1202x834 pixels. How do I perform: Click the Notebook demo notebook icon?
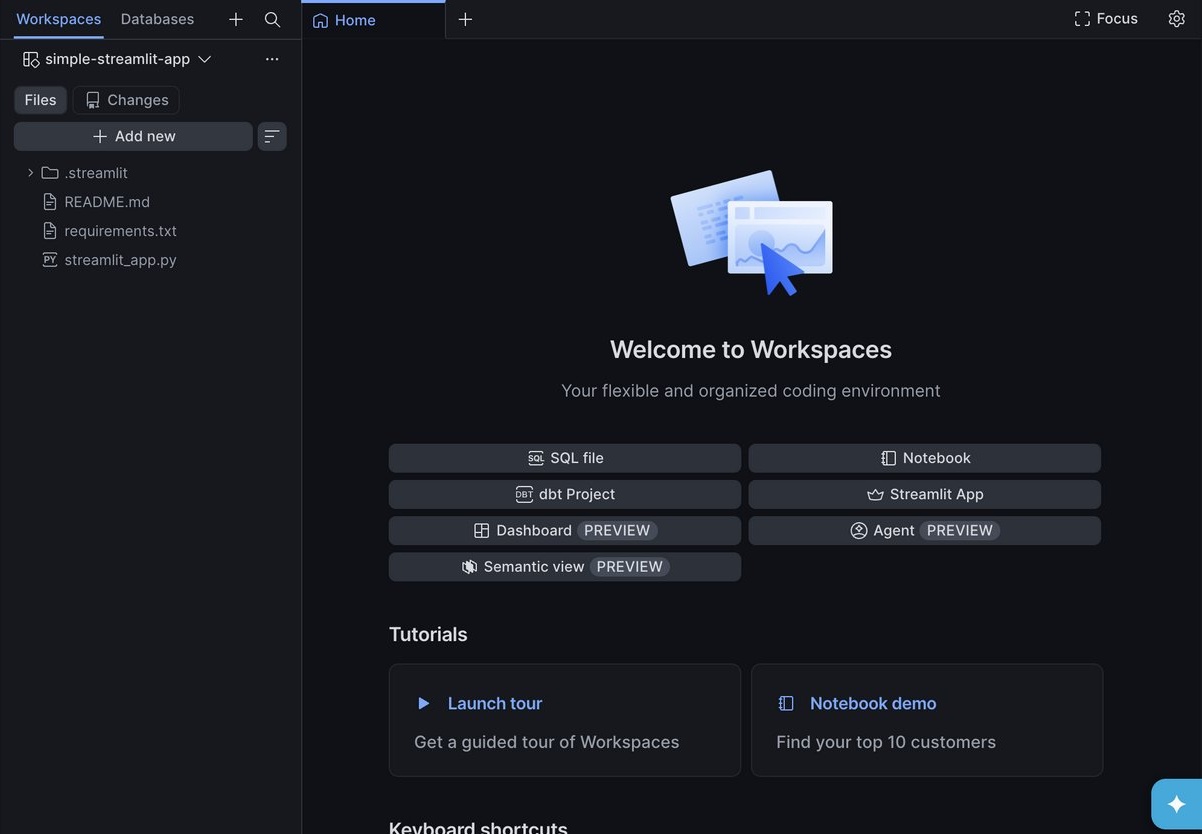point(786,704)
